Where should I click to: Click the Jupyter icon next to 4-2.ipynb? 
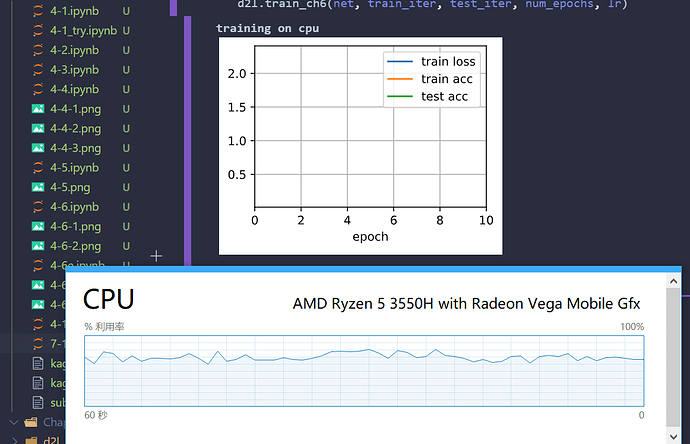(38, 51)
